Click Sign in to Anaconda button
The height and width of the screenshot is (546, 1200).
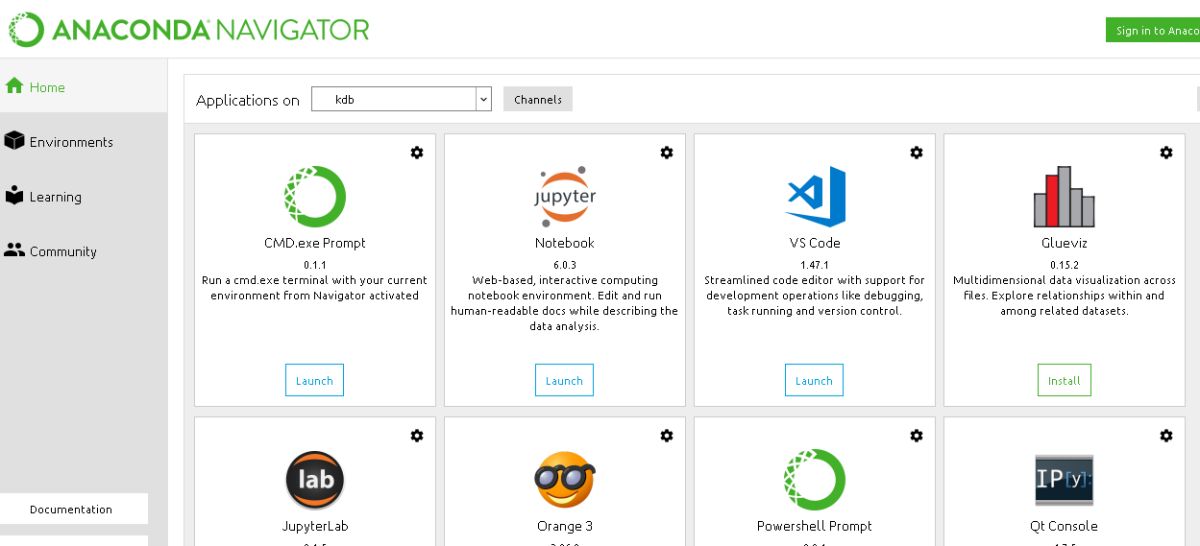1152,30
